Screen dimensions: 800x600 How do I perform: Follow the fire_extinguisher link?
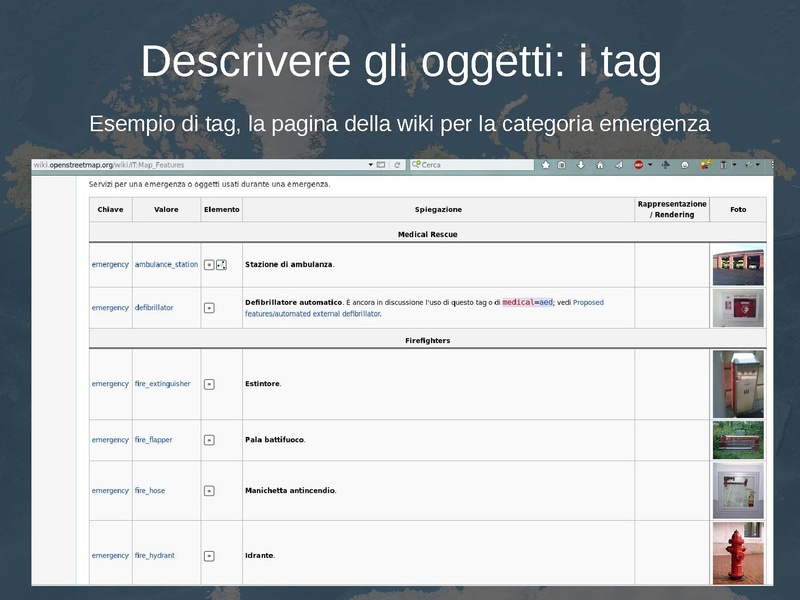pos(162,384)
